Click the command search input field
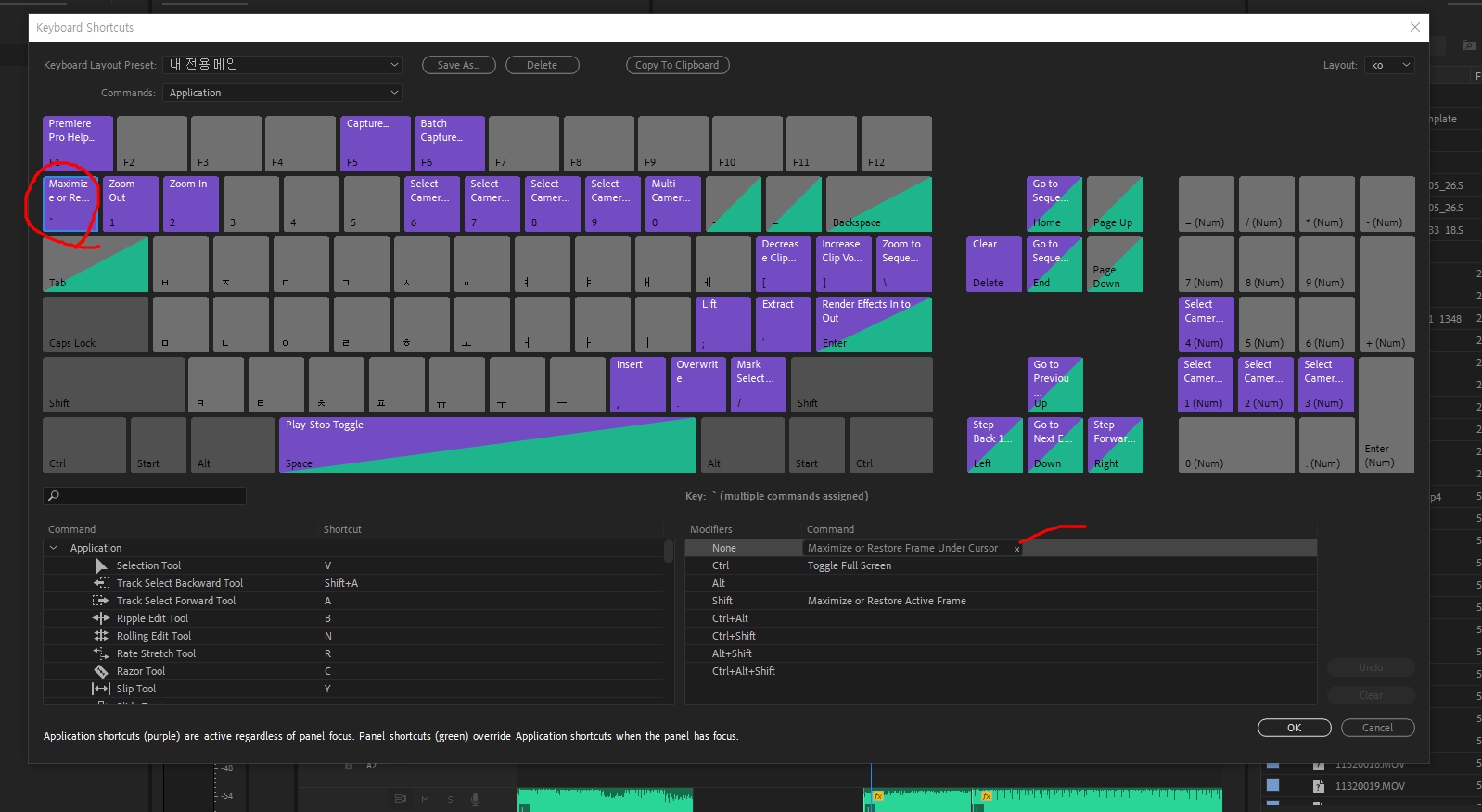Screen dimensions: 1482x812 [x=145, y=496]
